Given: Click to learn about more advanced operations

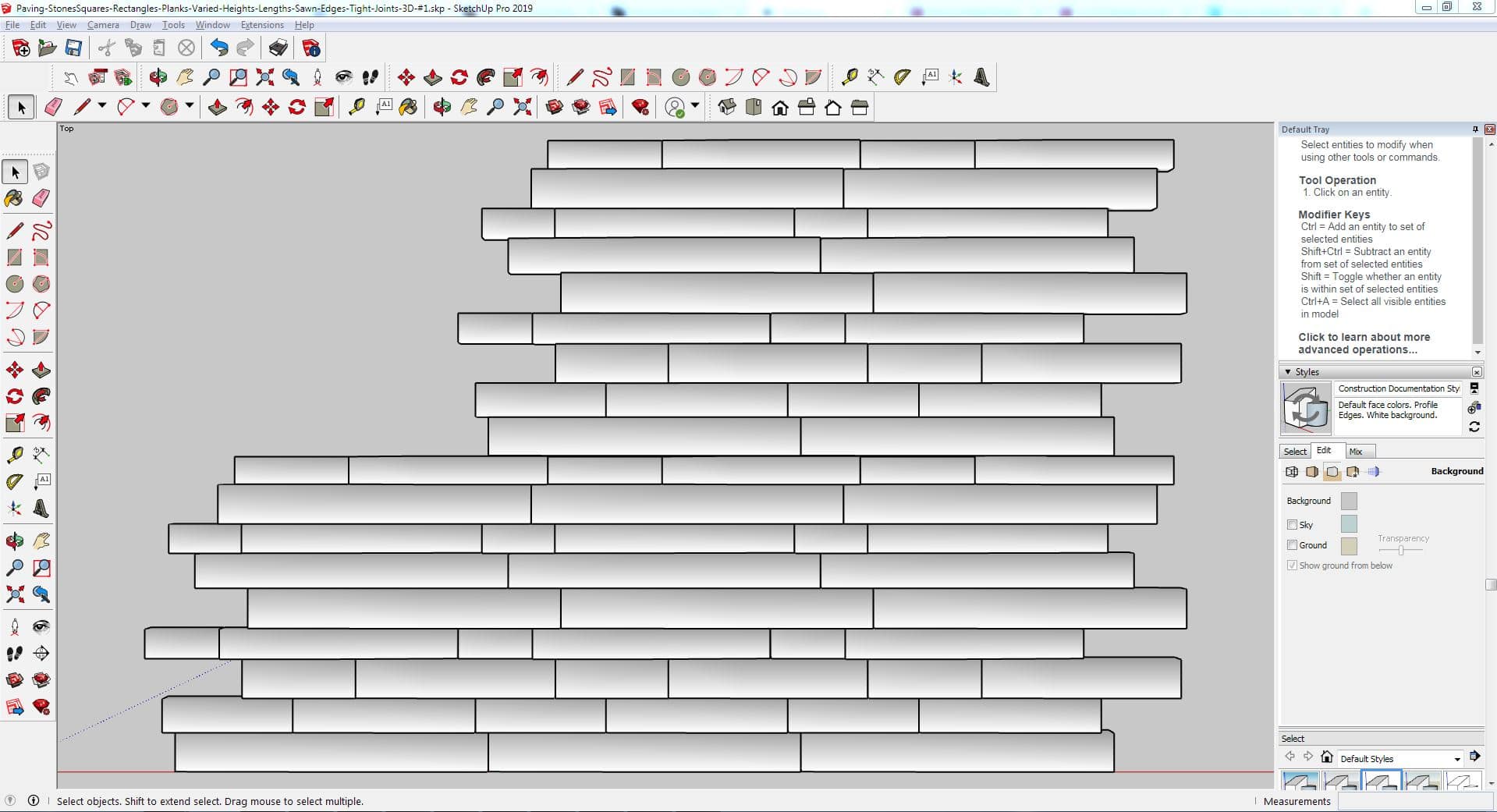Looking at the screenshot, I should coord(1364,343).
